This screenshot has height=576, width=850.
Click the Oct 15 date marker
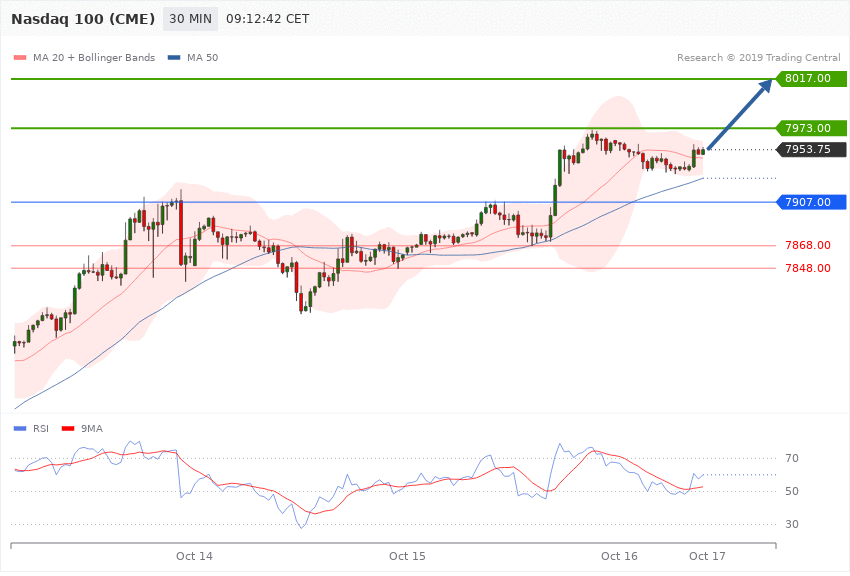tap(407, 556)
